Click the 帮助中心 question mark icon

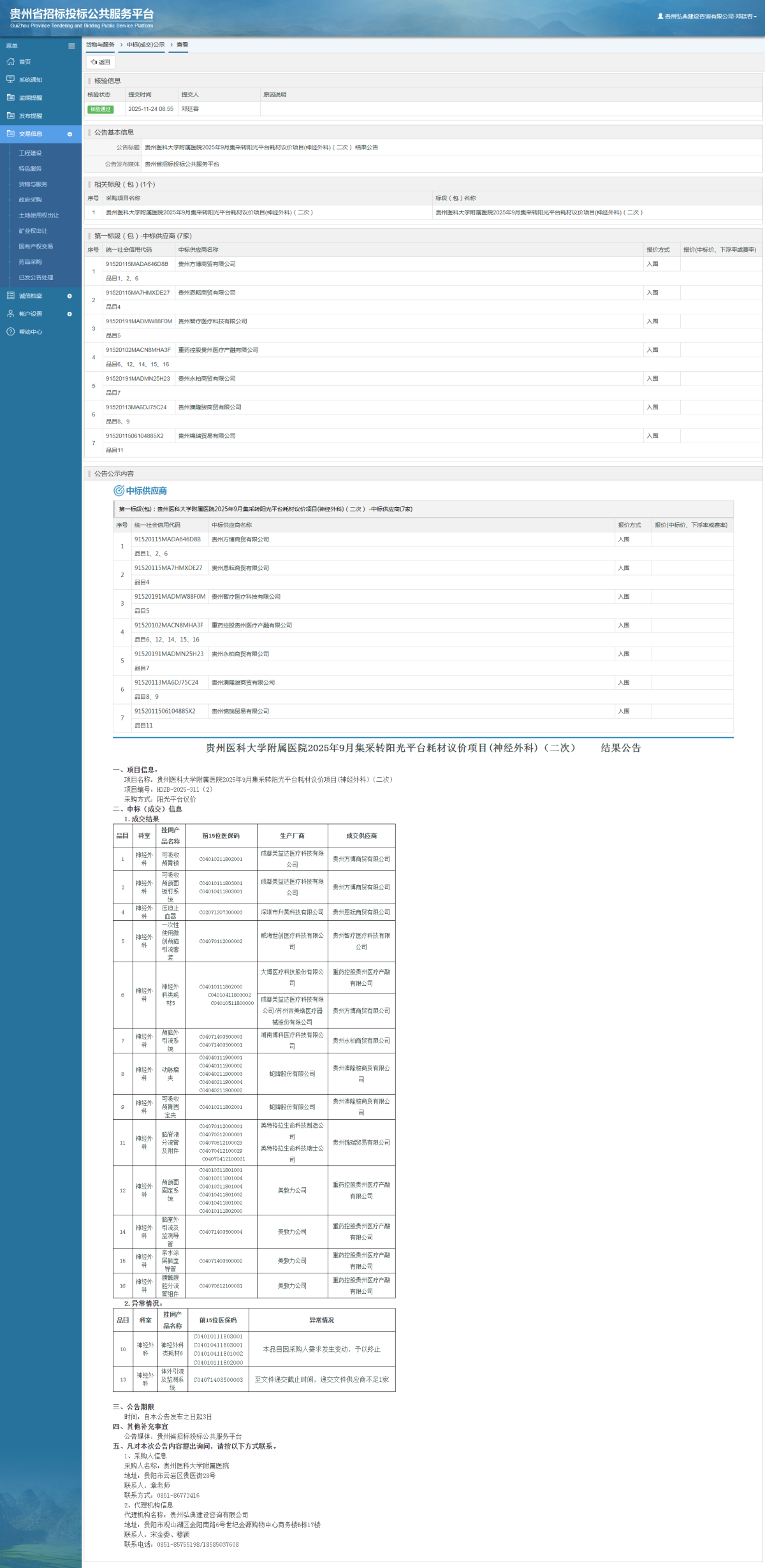(x=10, y=332)
